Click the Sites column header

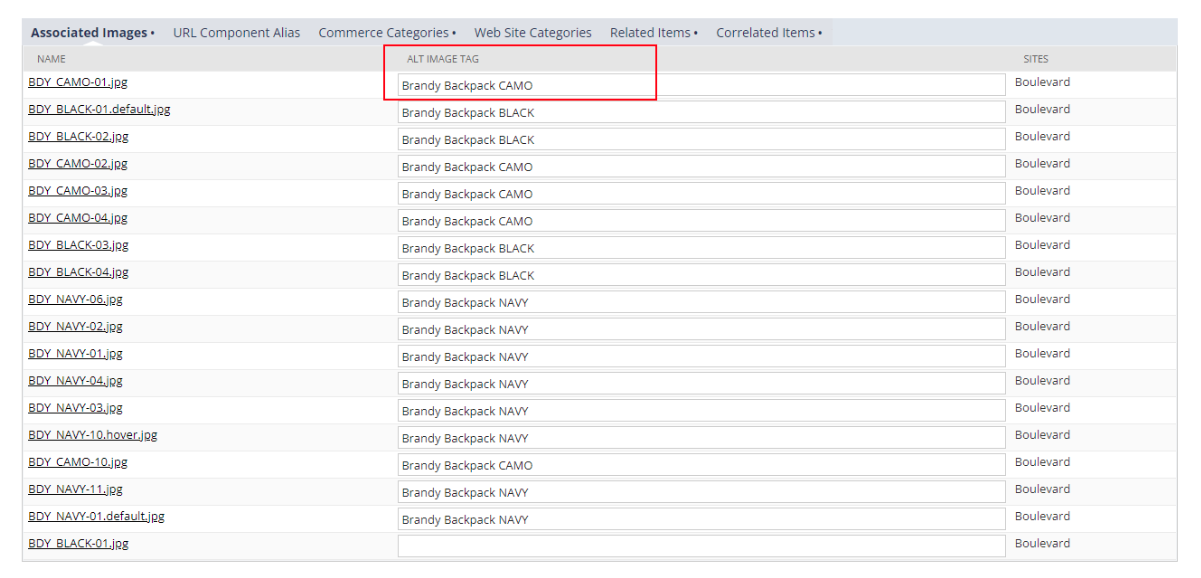click(1035, 59)
